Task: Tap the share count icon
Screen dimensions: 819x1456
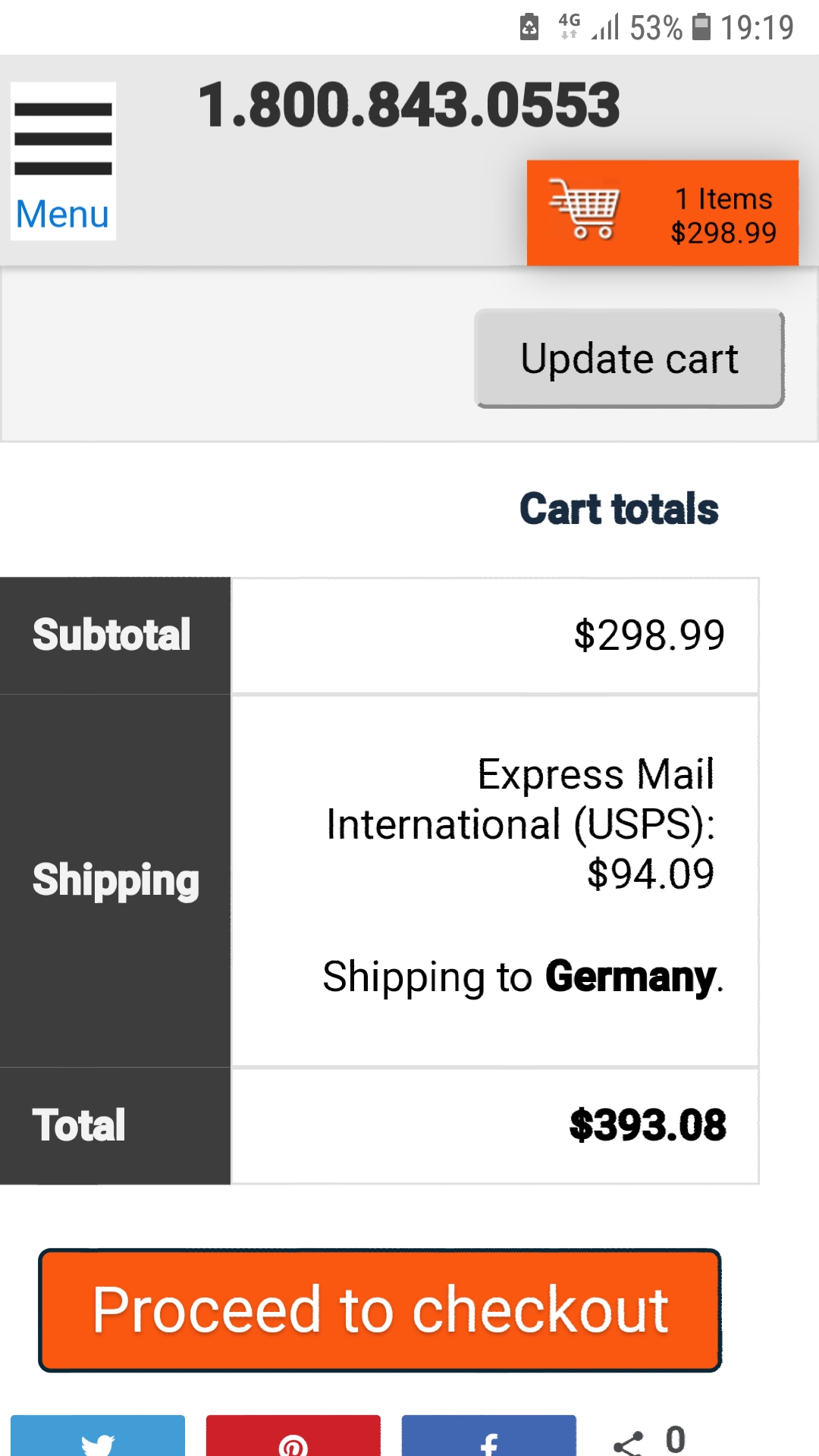Action: point(629,1441)
